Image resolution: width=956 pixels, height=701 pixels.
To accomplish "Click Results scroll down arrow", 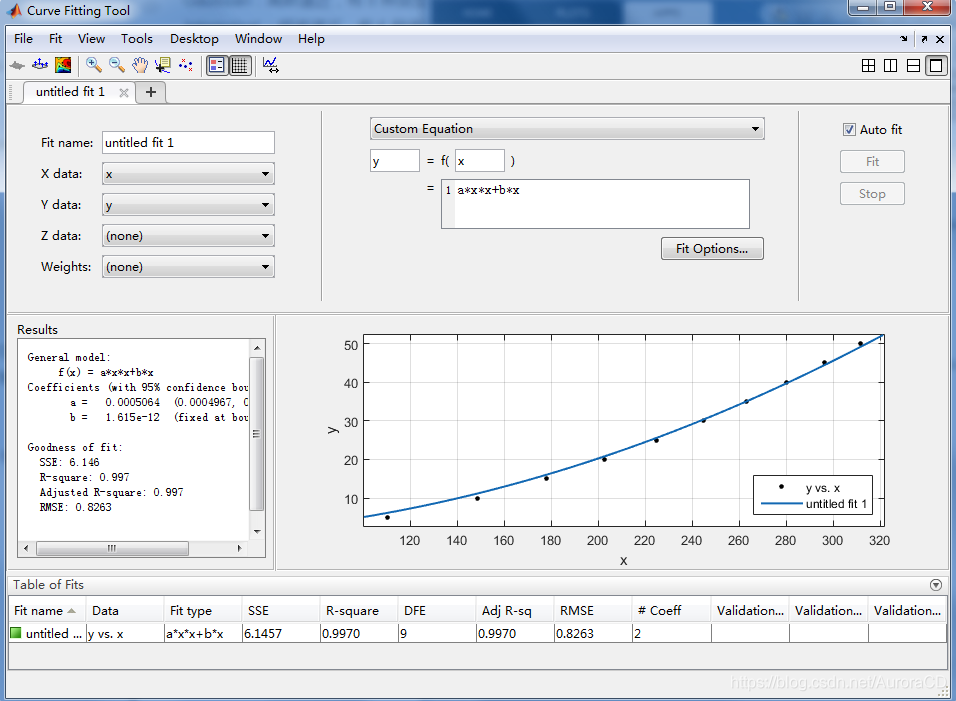I will coord(257,532).
